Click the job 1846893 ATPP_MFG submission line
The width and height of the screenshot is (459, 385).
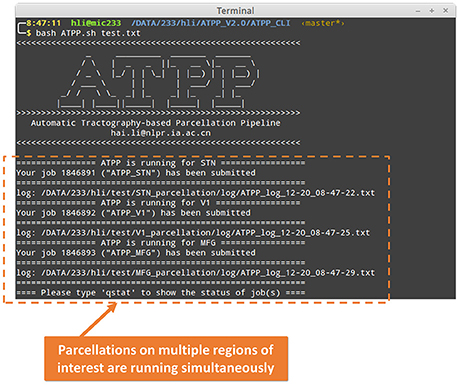click(136, 253)
